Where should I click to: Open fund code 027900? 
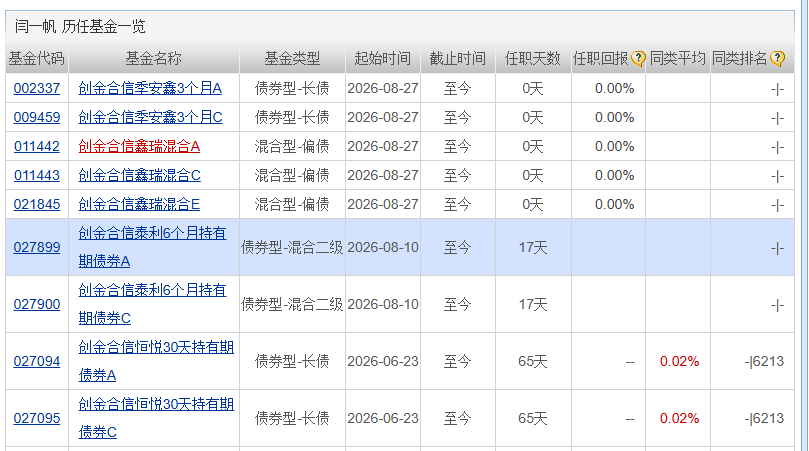coord(37,304)
